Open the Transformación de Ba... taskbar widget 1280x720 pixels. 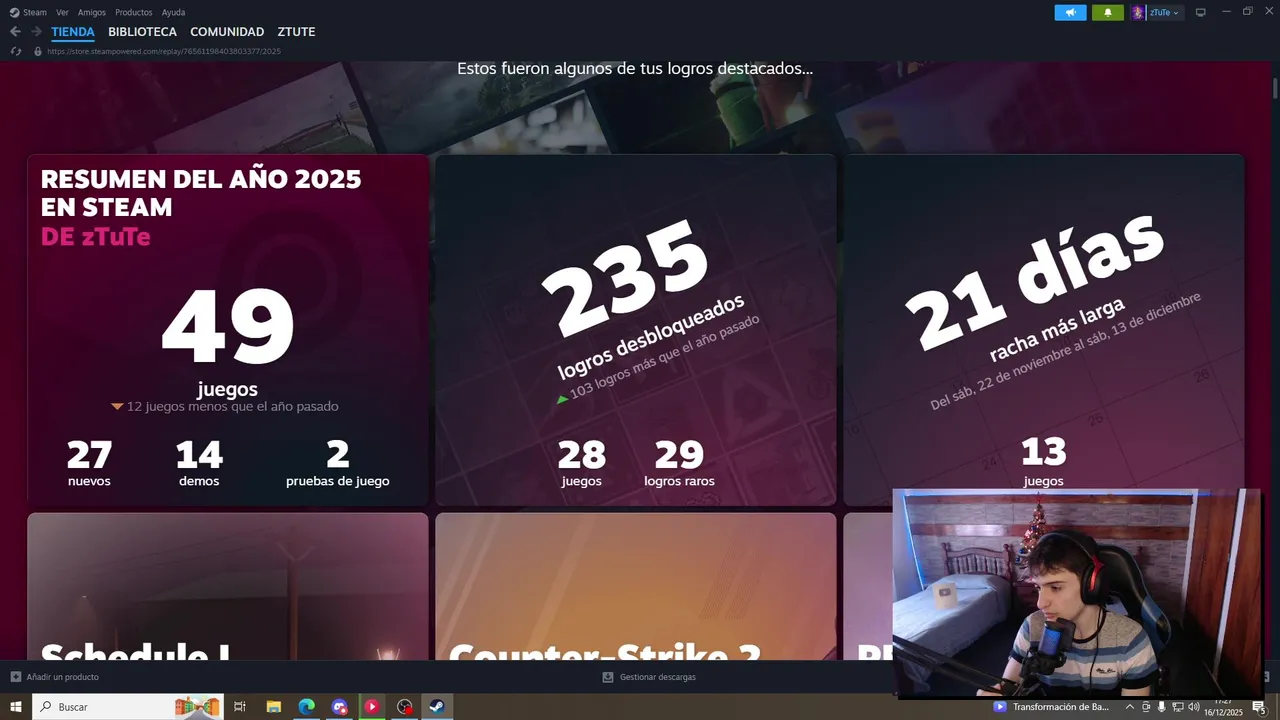(1051, 707)
